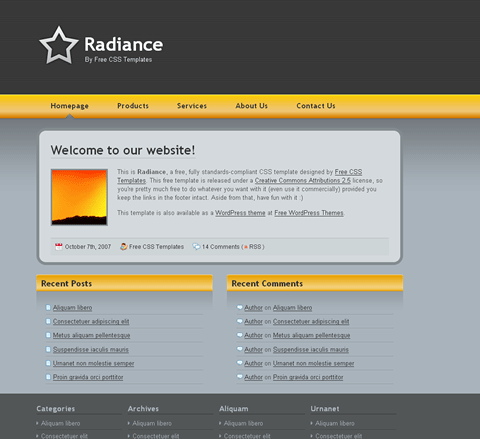This screenshot has height=439, width=480.
Task: Open Aliquam libero under footer Archives
Action: [152, 423]
